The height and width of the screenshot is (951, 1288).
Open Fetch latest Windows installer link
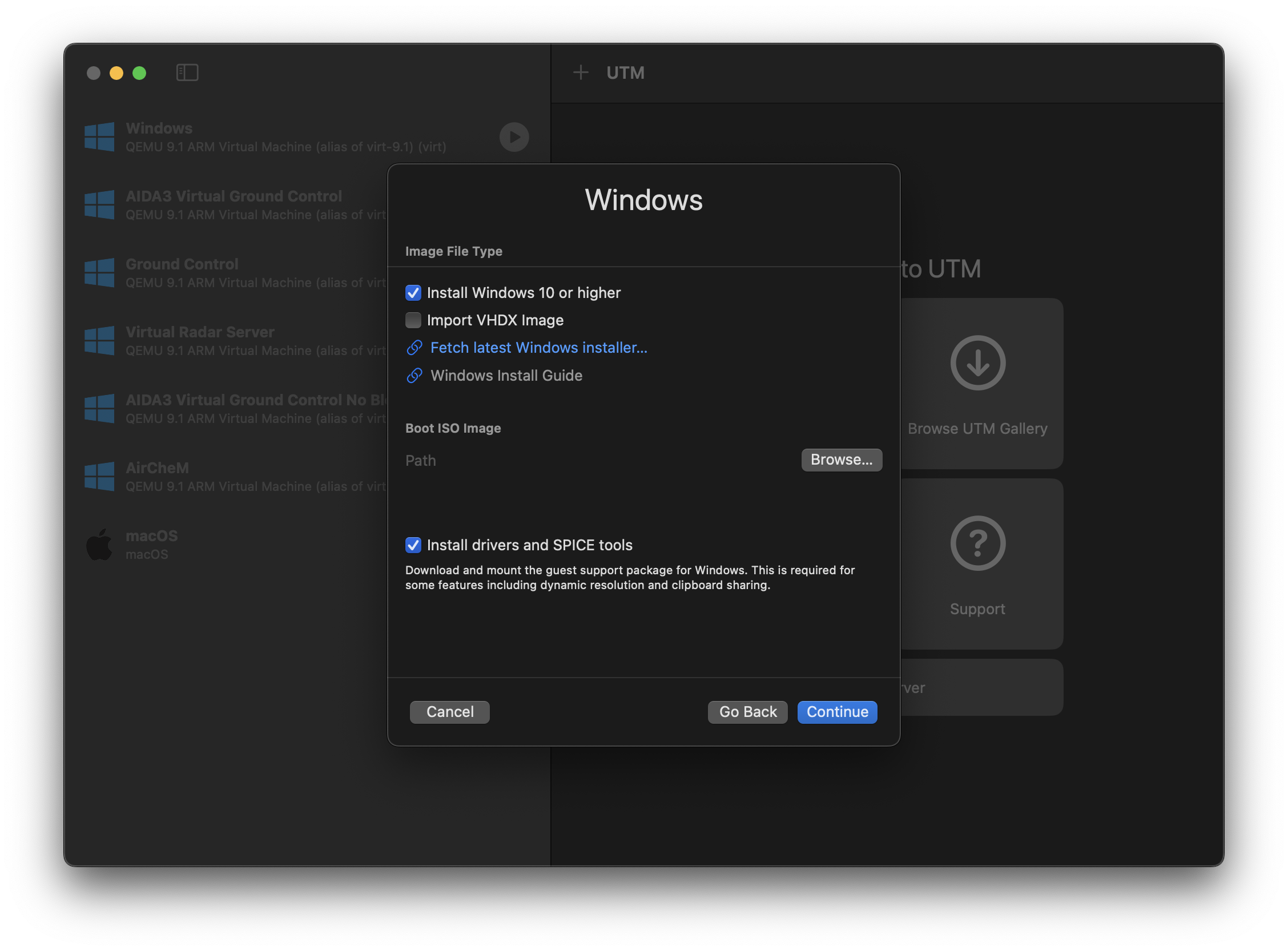tap(538, 348)
